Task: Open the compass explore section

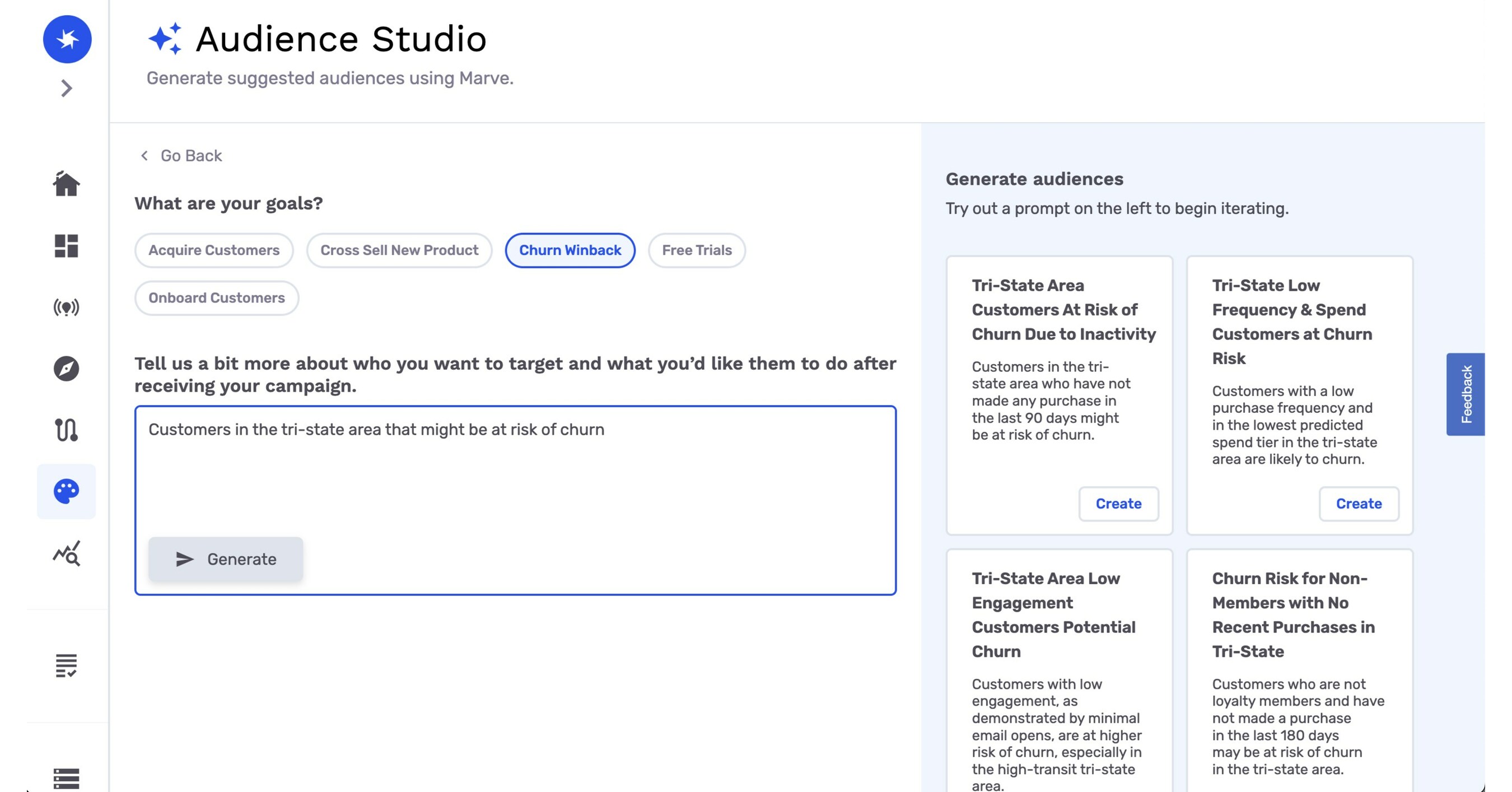Action: pos(66,370)
